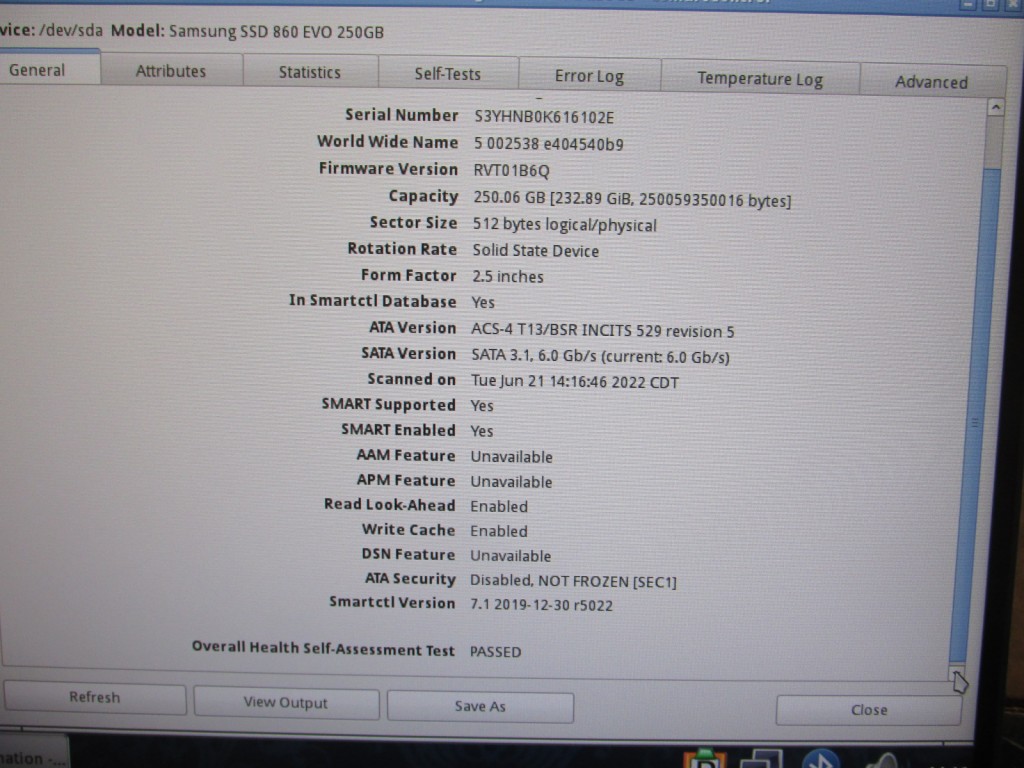The width and height of the screenshot is (1024, 768).
Task: Click the serial number value S3YHNB0K616102E
Action: pos(544,117)
